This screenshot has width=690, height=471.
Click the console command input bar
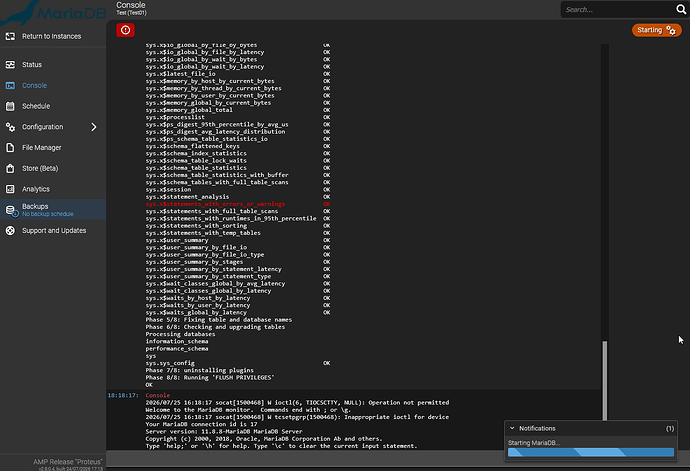pos(305,458)
